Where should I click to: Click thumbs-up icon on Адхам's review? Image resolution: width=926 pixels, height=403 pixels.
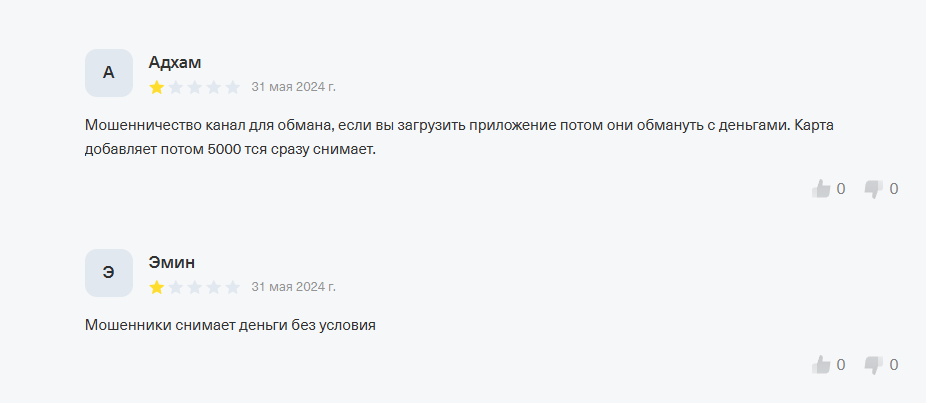tap(822, 188)
